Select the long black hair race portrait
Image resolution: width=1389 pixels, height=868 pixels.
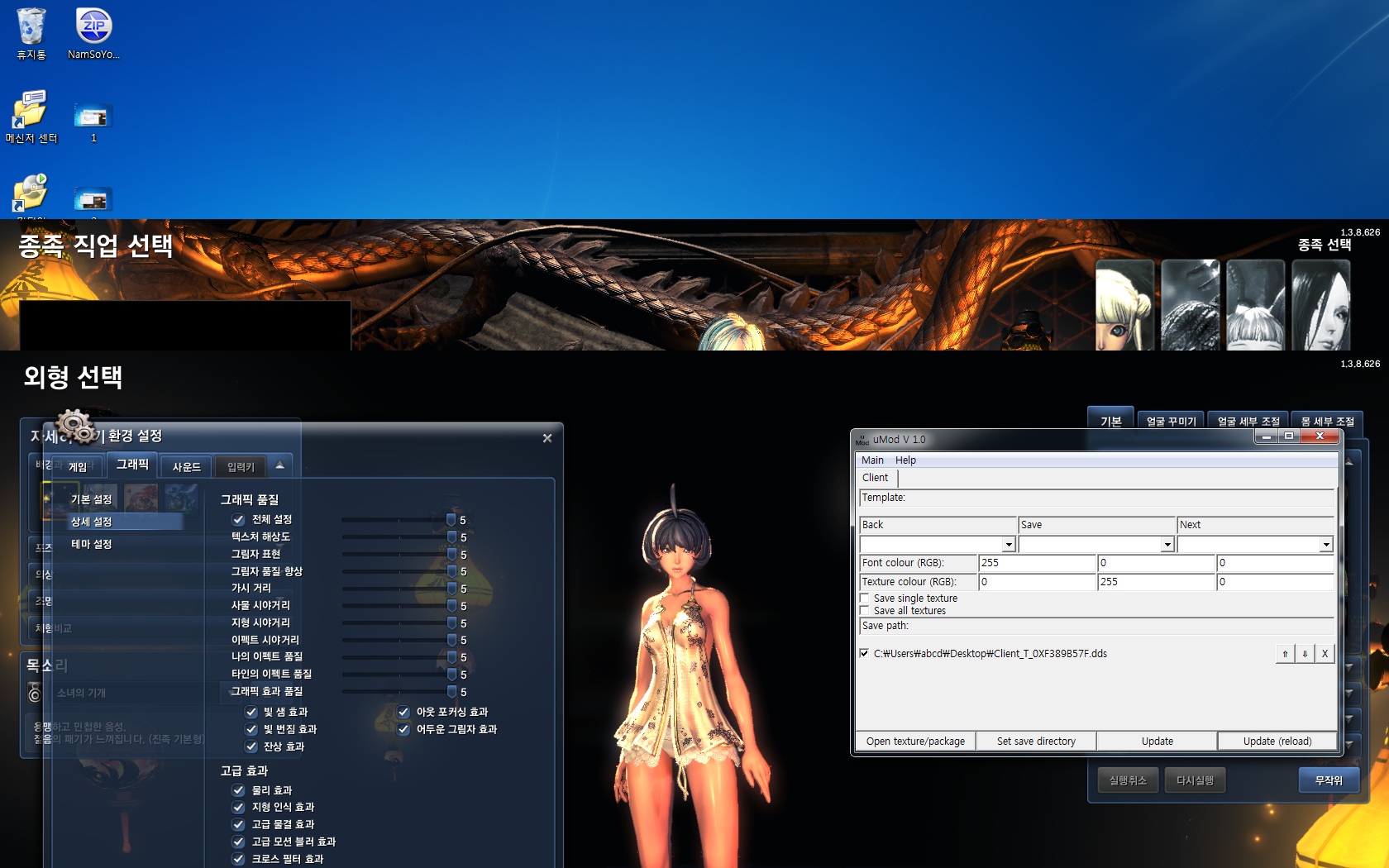[x=1320, y=305]
